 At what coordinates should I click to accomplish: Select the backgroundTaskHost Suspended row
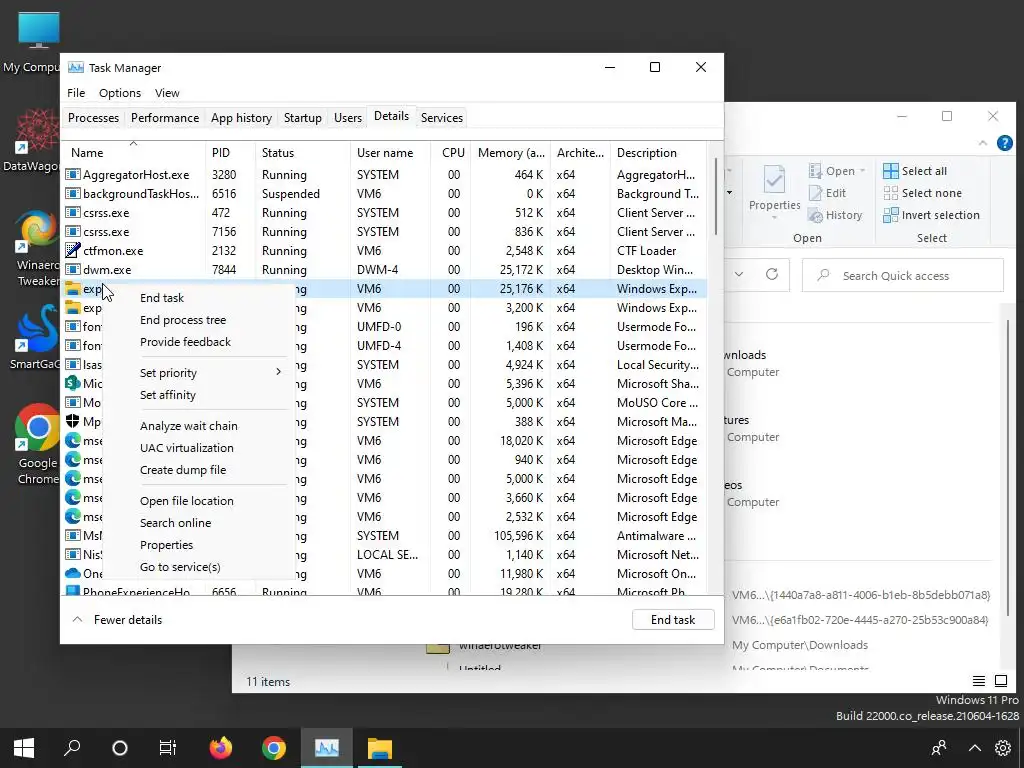coord(385,193)
